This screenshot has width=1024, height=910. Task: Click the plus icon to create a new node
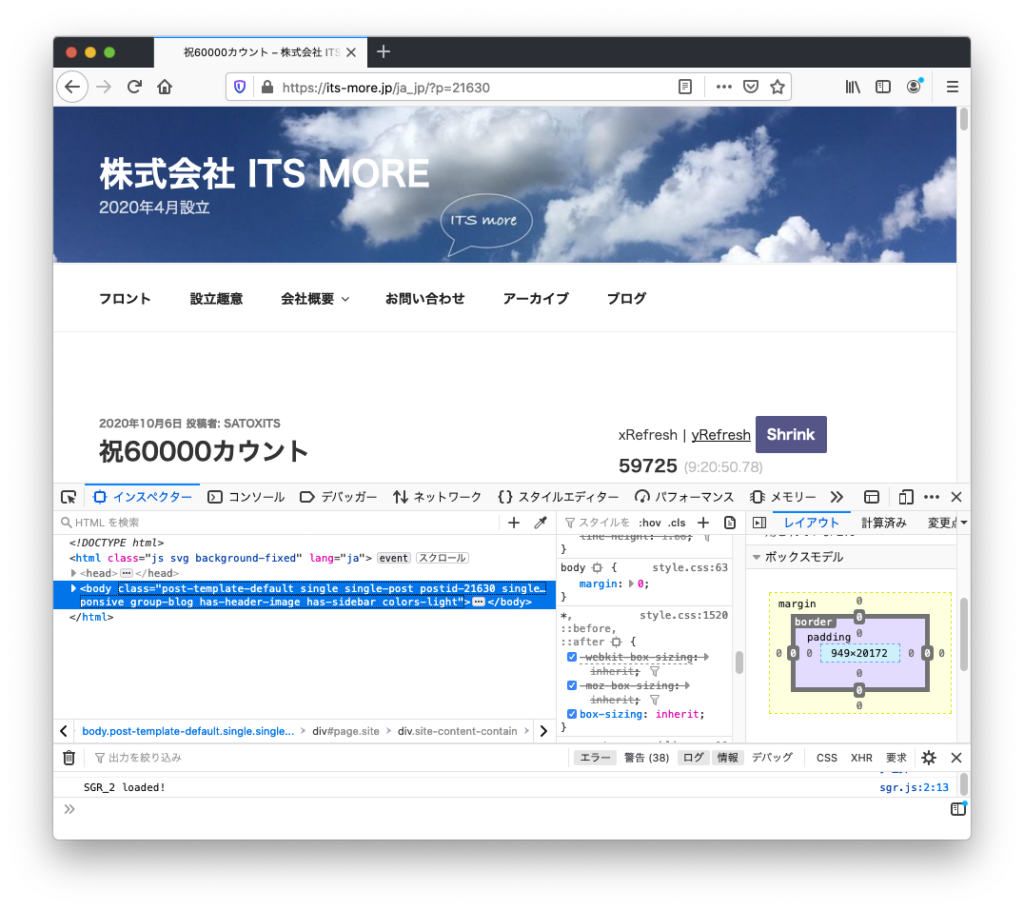coord(514,523)
